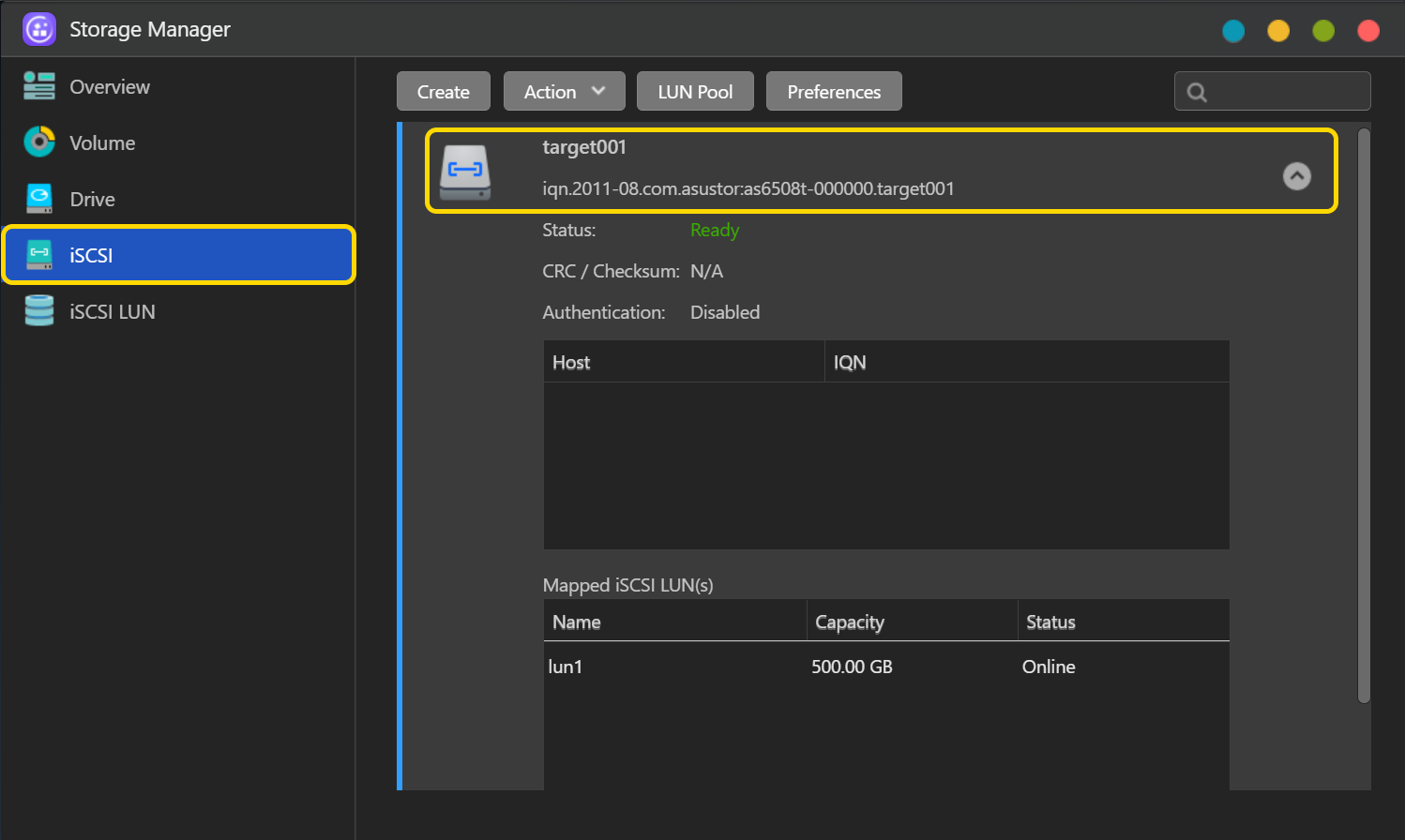Click the target001 IQN string
This screenshot has height=840, width=1405.
[x=748, y=188]
